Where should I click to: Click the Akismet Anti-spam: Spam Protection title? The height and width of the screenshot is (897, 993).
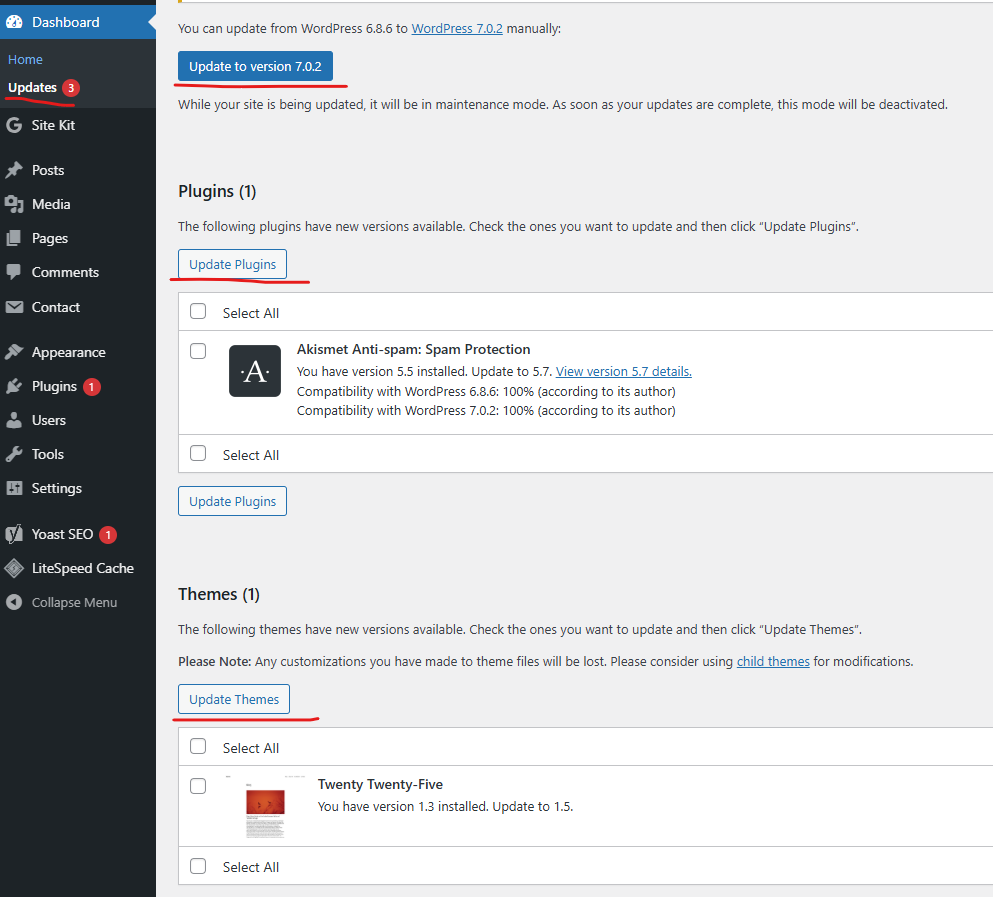pyautogui.click(x=414, y=350)
